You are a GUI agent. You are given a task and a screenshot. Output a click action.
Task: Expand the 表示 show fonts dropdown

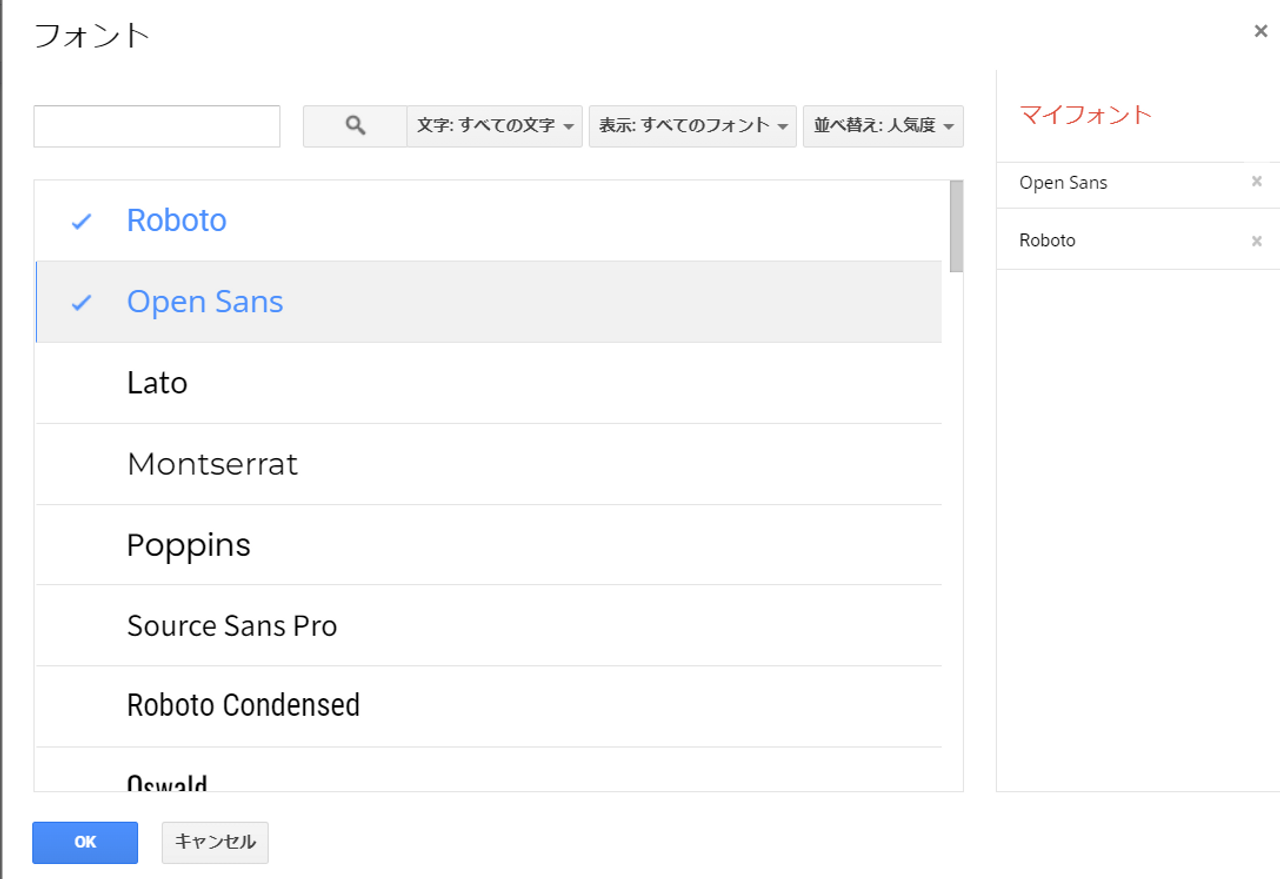692,126
